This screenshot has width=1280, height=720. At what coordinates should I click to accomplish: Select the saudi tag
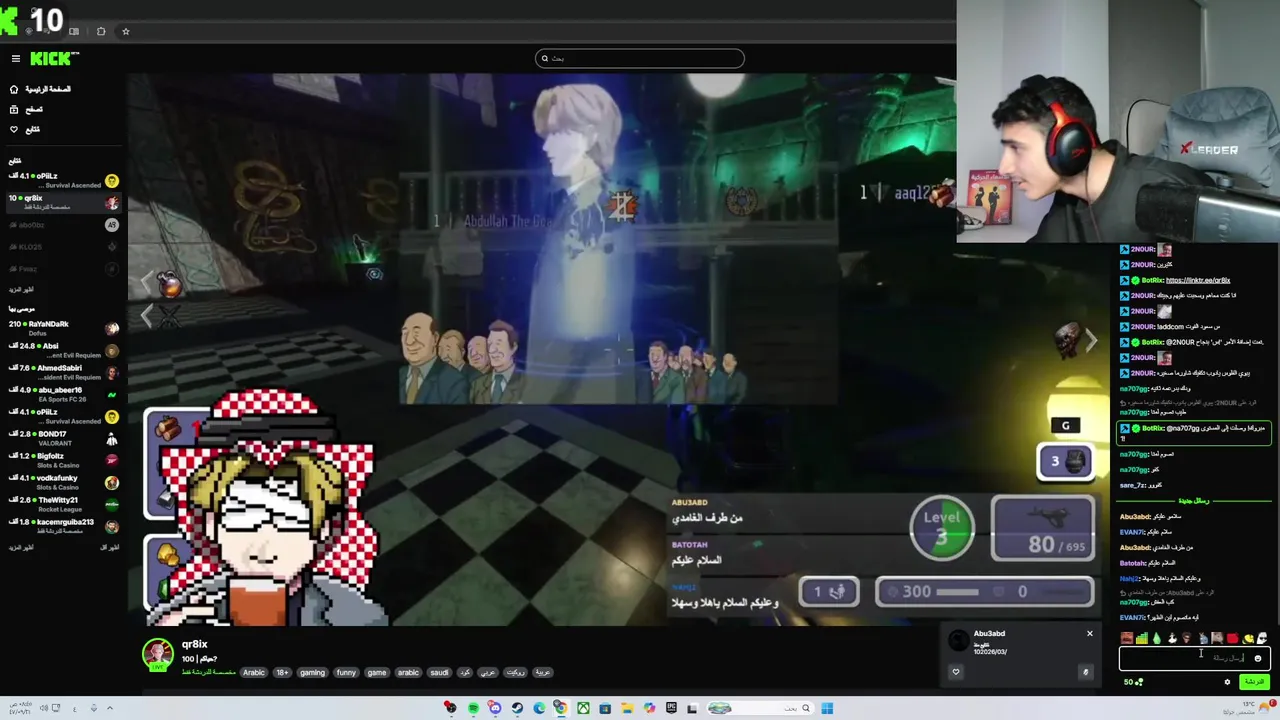pos(439,672)
